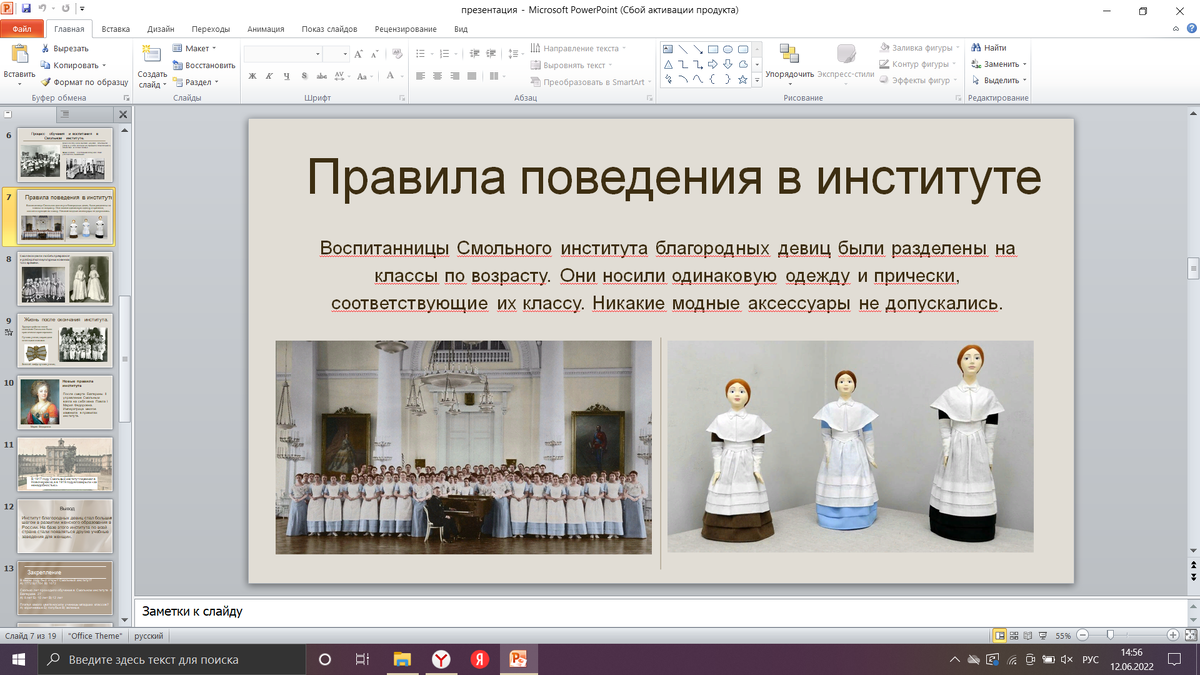Pick the triangle shape from shapes gallery
This screenshot has width=1200, height=675.
click(x=668, y=64)
